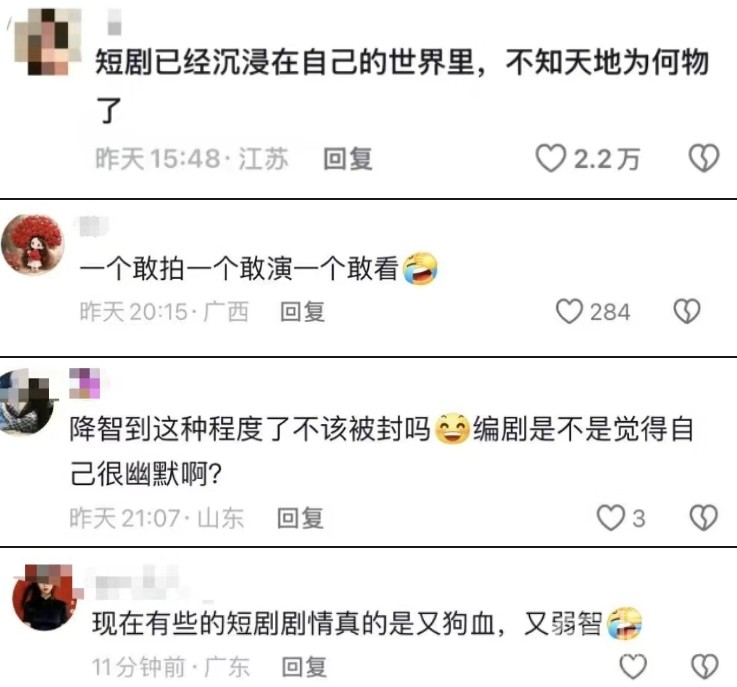Select the comment text 一个敢拍一个敢演一个敢看
Image resolution: width=737 pixels, height=687 pixels.
click(x=239, y=269)
